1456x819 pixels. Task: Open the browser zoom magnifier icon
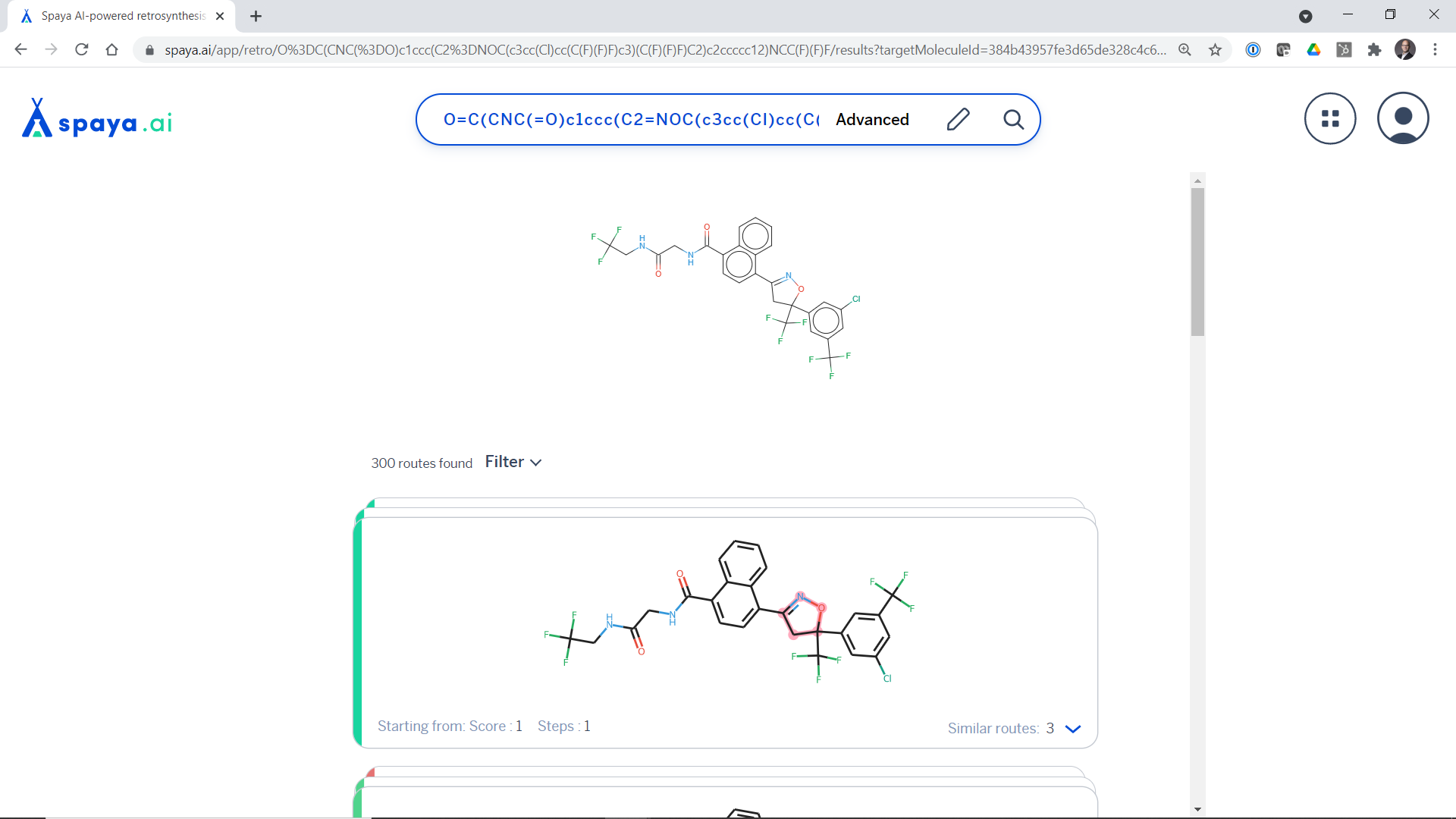(x=1185, y=50)
